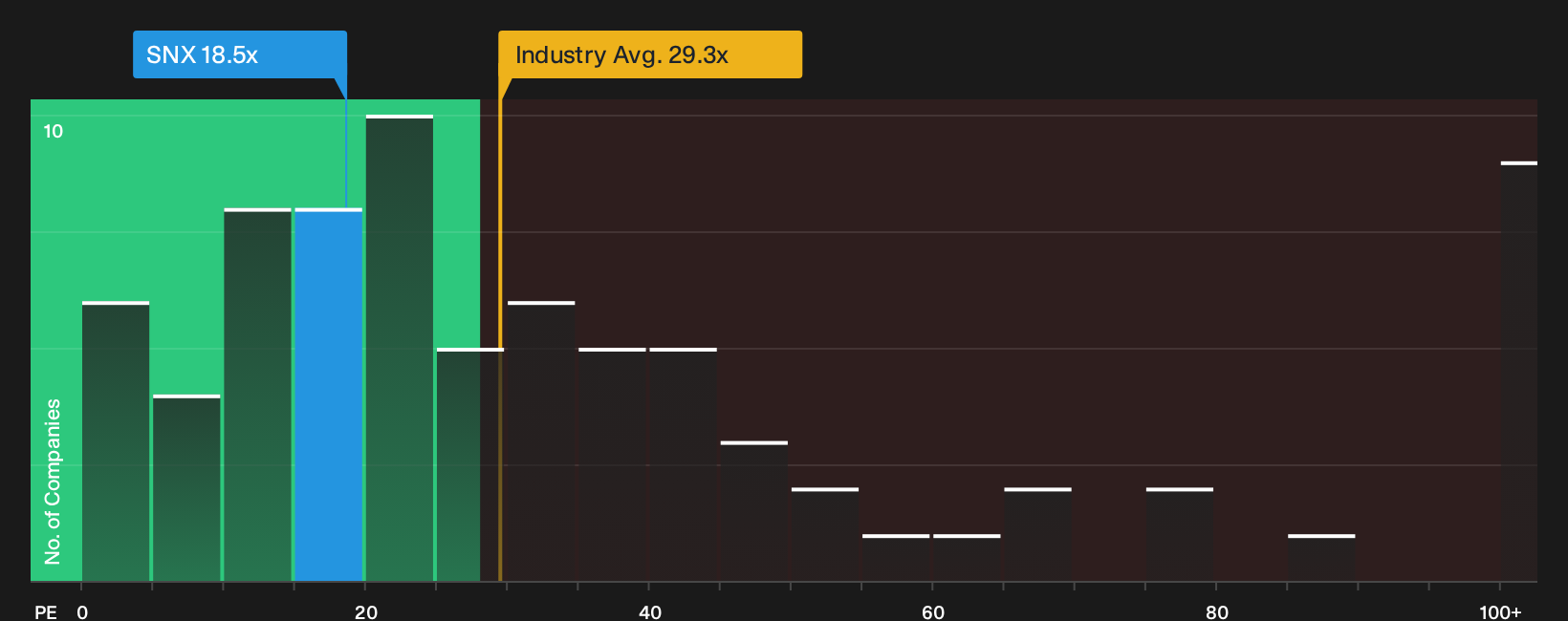The height and width of the screenshot is (621, 1568).
Task: Select the bar in the 60-65 PE range
Action: coord(967,558)
